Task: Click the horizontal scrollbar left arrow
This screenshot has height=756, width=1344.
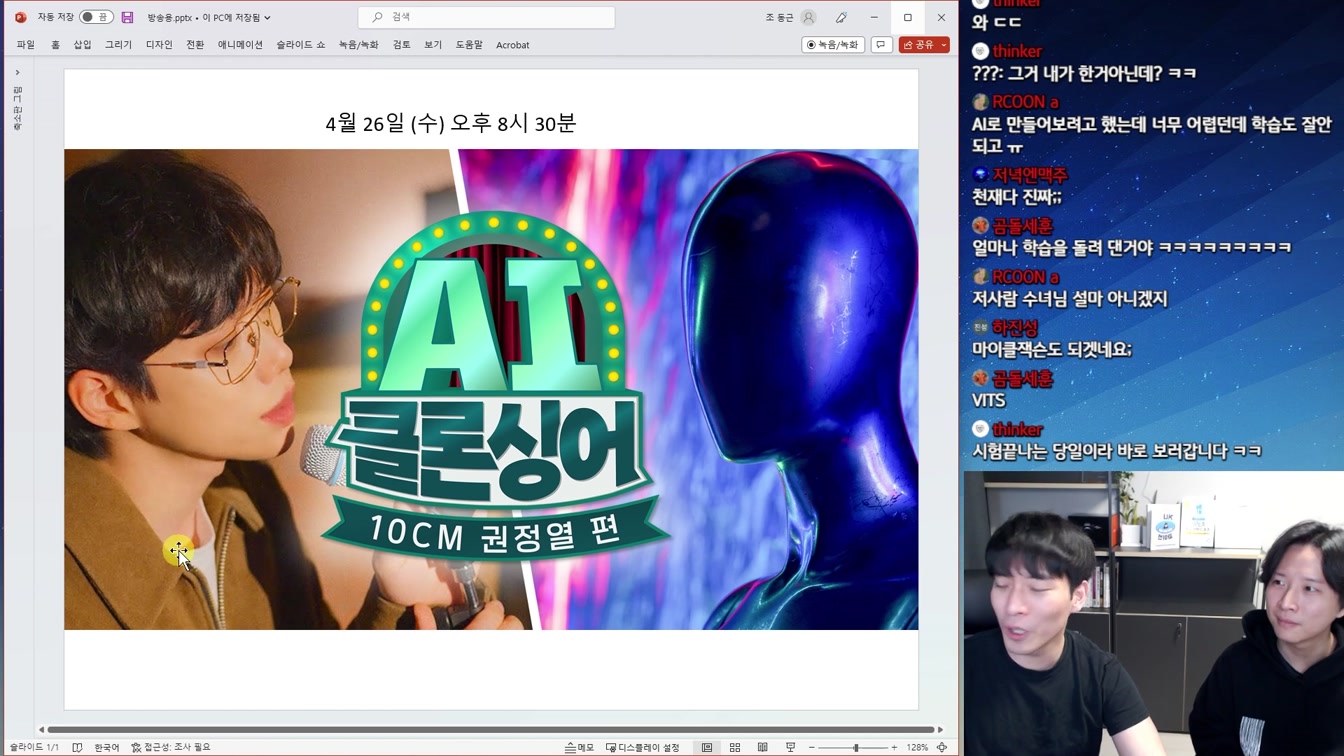Action: 41,730
